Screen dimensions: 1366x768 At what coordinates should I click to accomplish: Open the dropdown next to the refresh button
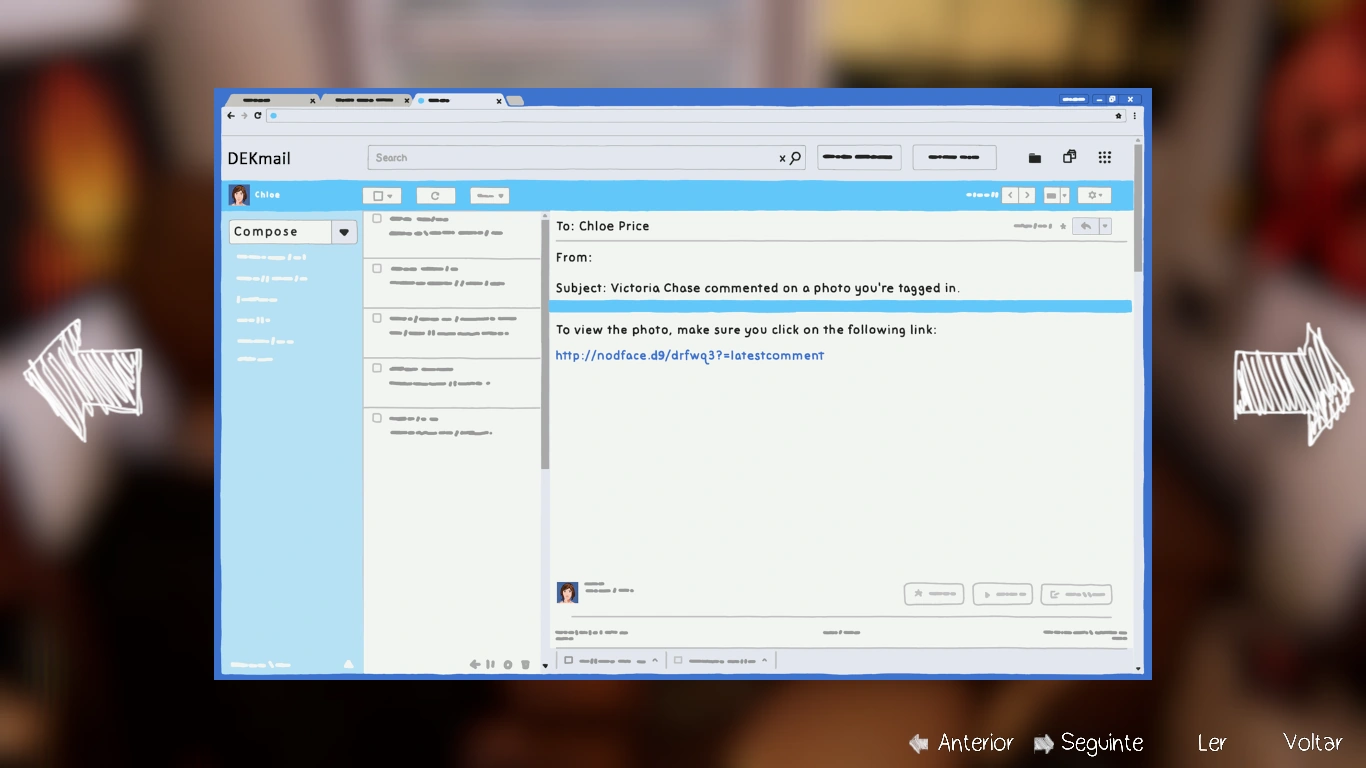(489, 196)
